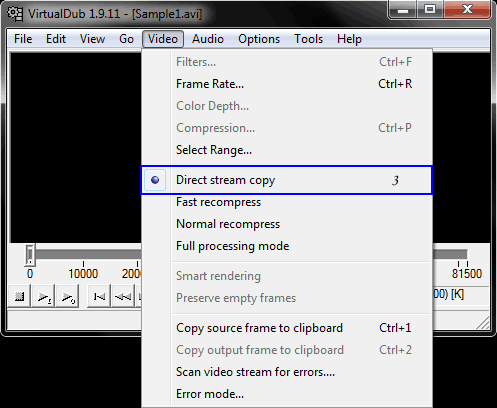Stop playback with the stop button
Image resolution: width=497 pixels, height=408 pixels.
[x=19, y=296]
